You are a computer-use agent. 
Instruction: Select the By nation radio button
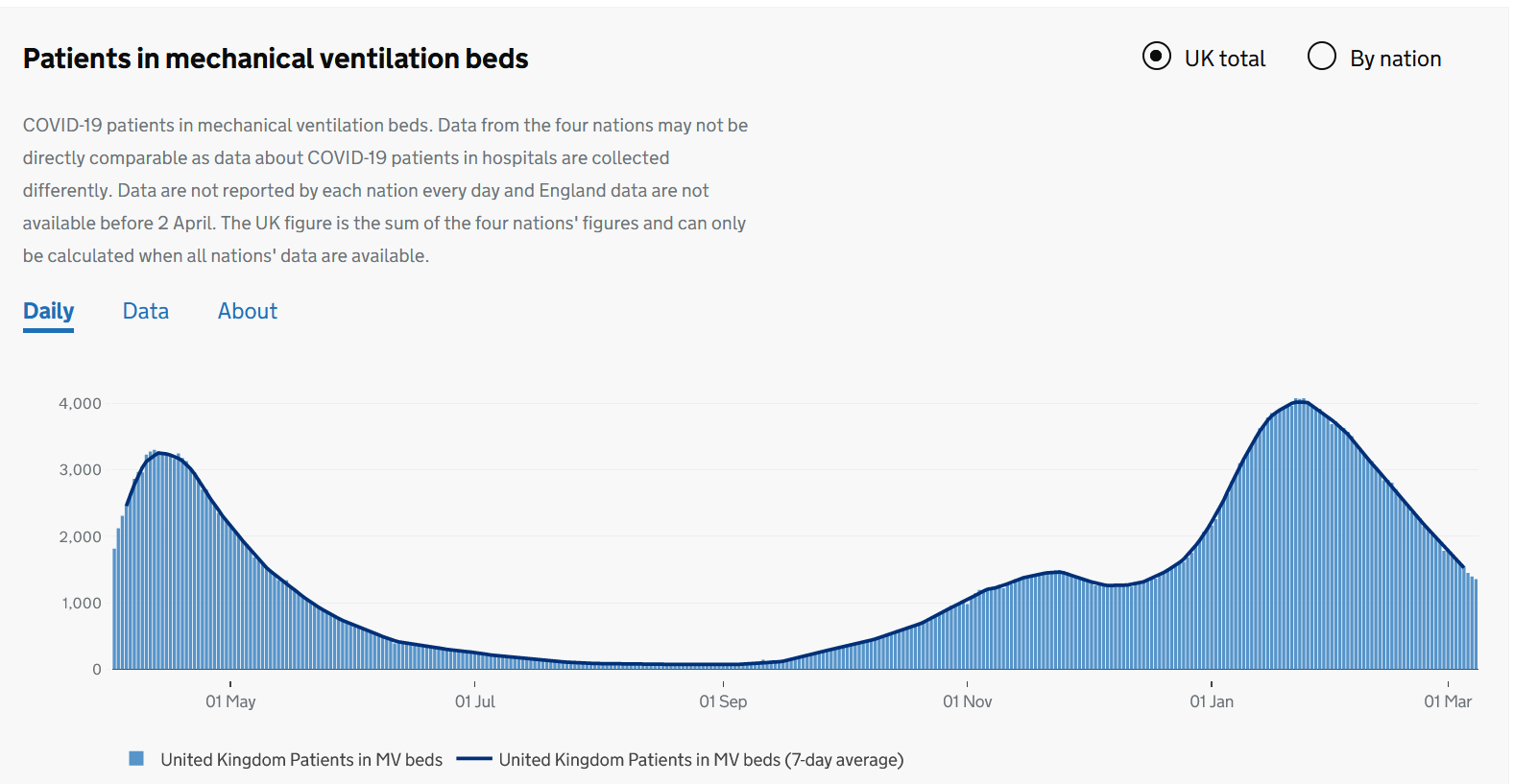coord(1322,57)
